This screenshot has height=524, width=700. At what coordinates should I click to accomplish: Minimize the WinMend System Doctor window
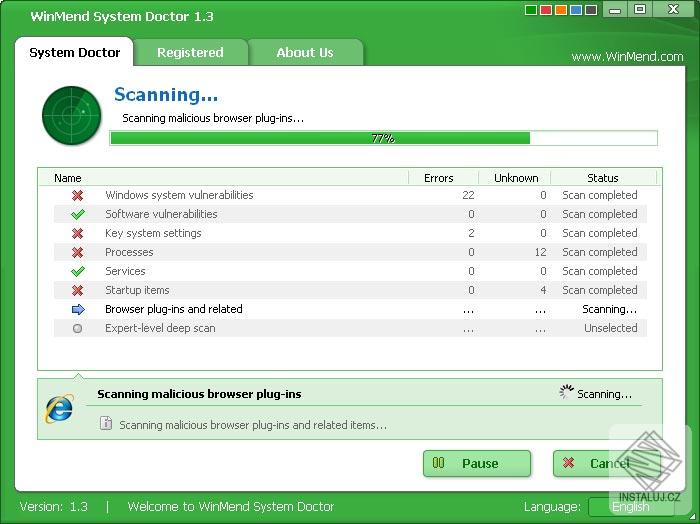615,9
